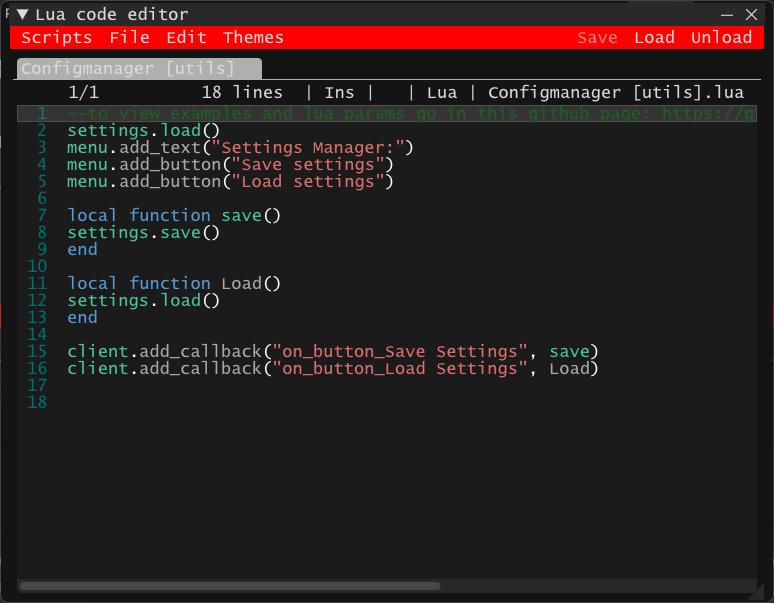Click the Ins mode indicator in status bar
This screenshot has height=603, width=774.
339,92
